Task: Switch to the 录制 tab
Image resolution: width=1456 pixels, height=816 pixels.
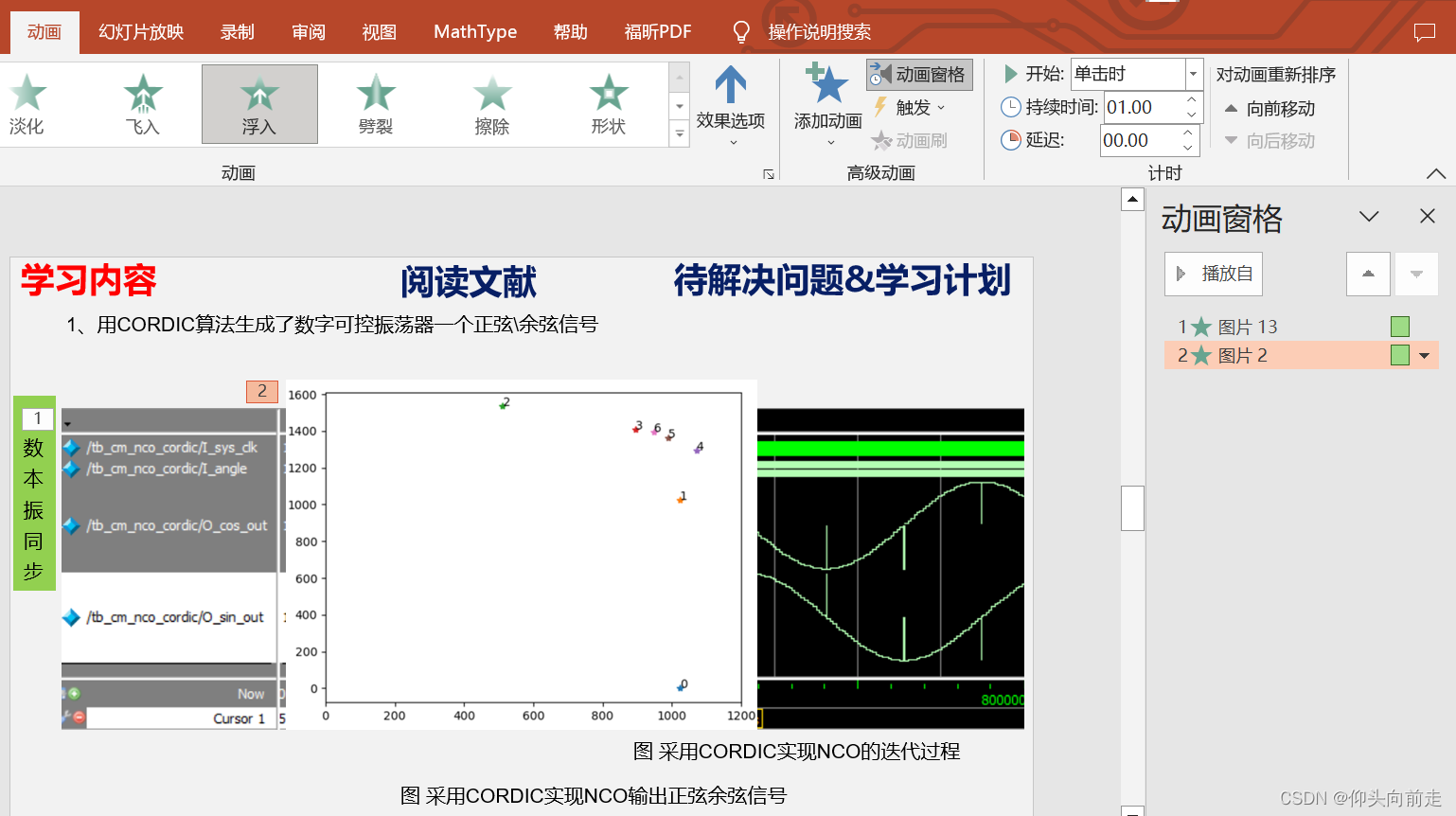Action: (x=237, y=32)
